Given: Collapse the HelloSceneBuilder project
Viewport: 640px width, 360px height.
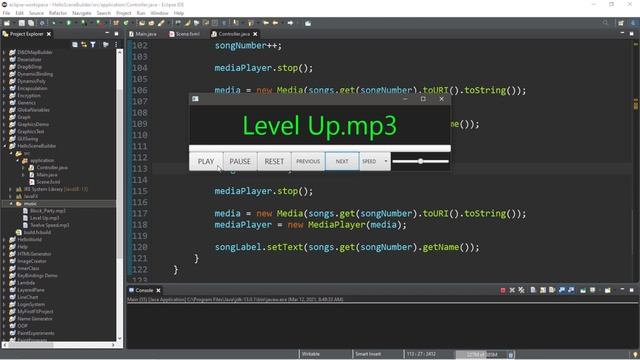Looking at the screenshot, I should [4, 146].
